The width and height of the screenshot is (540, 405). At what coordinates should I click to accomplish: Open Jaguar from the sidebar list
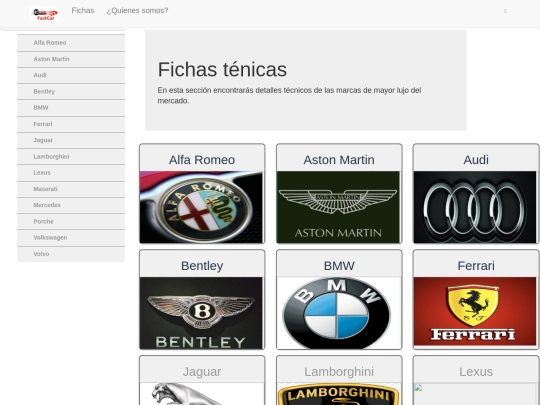coord(71,141)
